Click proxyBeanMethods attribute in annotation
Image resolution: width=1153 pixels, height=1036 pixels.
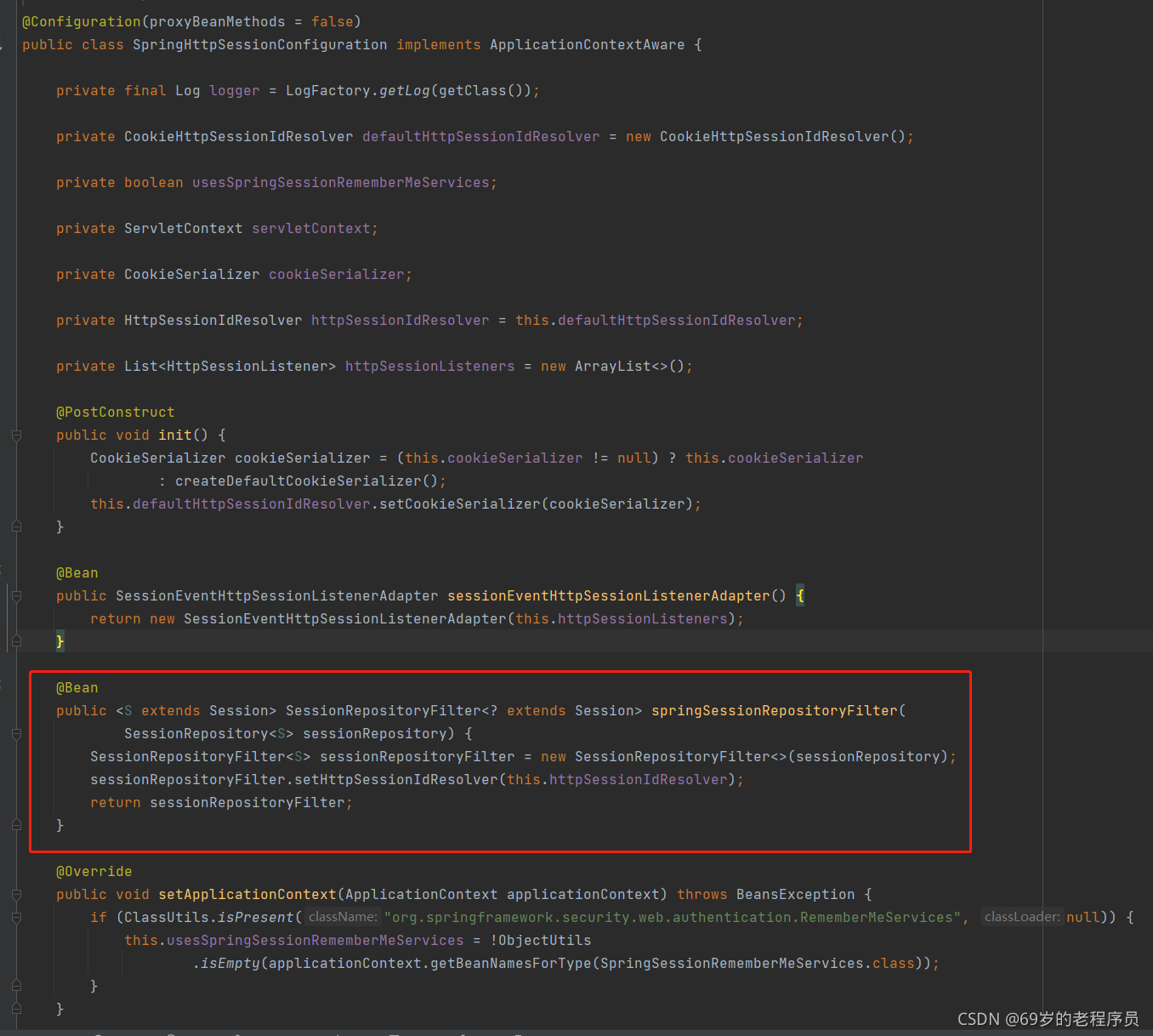[x=217, y=22]
